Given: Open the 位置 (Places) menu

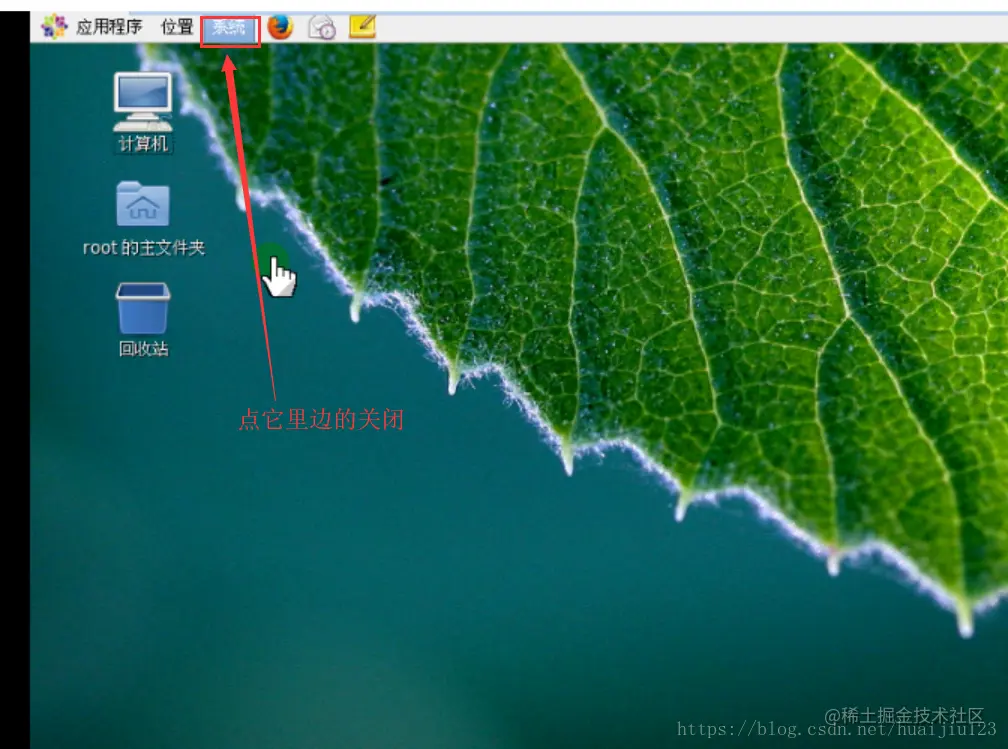Looking at the screenshot, I should (177, 27).
